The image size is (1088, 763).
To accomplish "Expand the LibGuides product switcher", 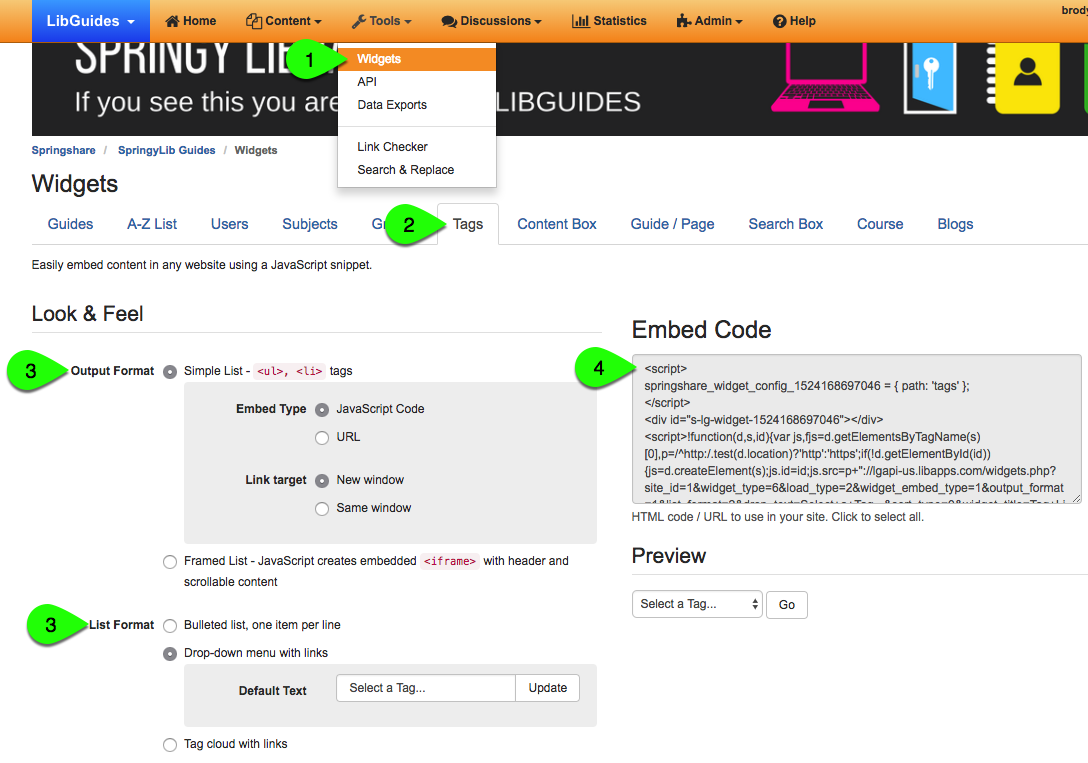I will pyautogui.click(x=90, y=20).
